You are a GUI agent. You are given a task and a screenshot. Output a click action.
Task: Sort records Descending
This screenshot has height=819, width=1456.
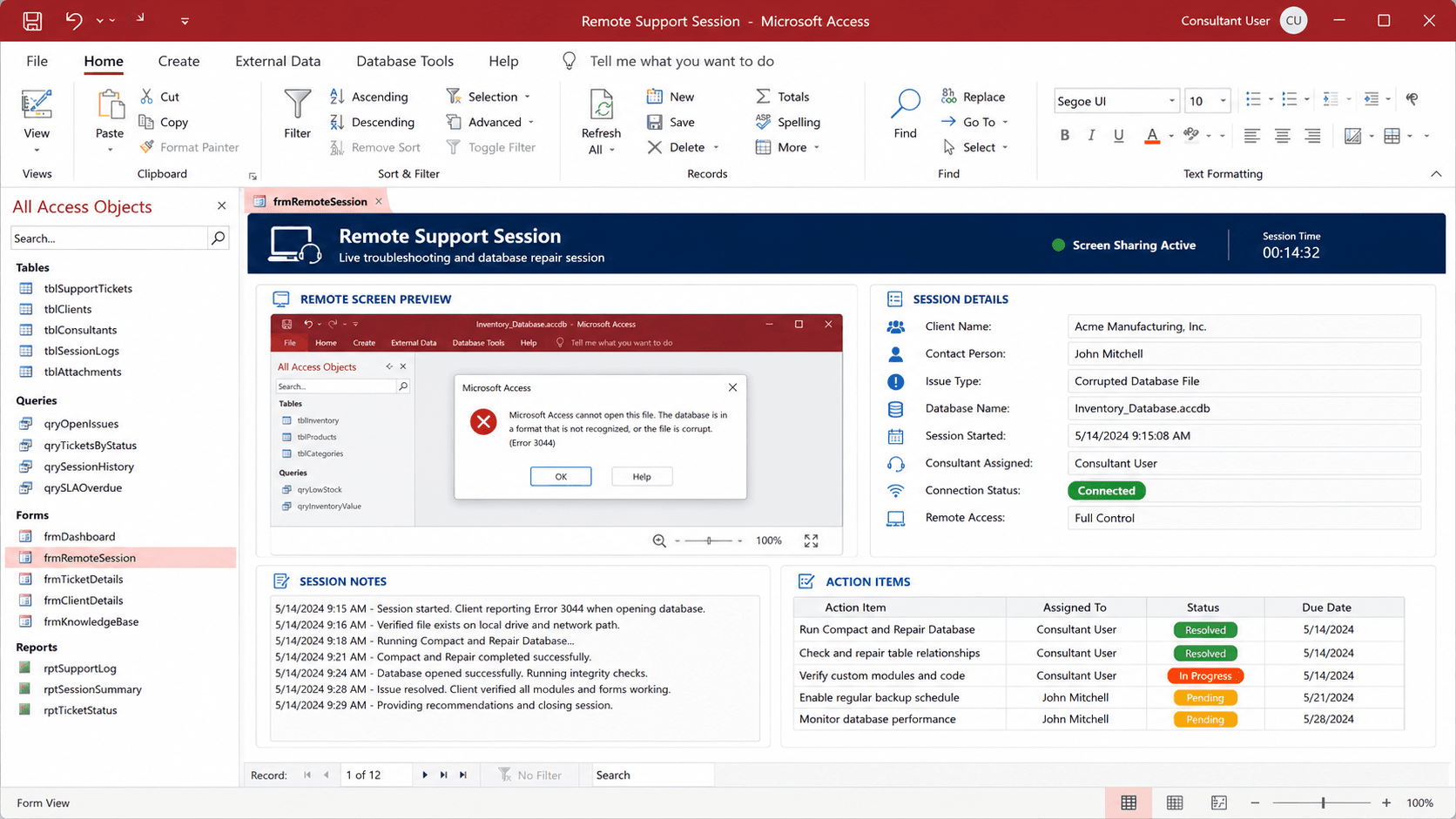(x=373, y=122)
